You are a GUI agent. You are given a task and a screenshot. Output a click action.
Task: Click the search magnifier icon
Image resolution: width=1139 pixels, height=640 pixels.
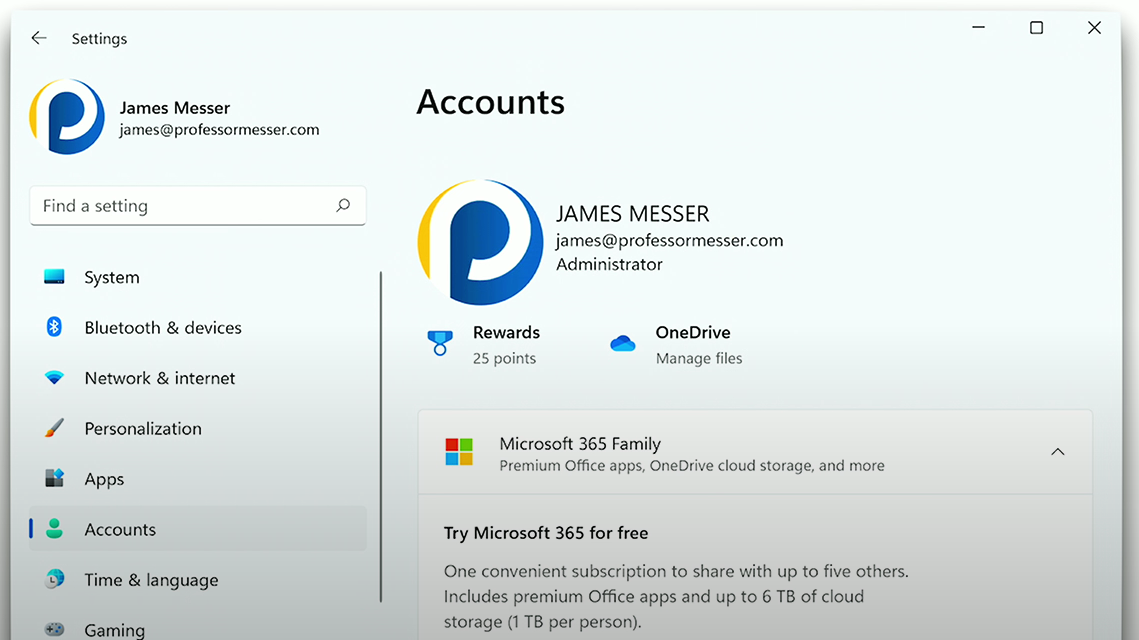[x=343, y=206]
